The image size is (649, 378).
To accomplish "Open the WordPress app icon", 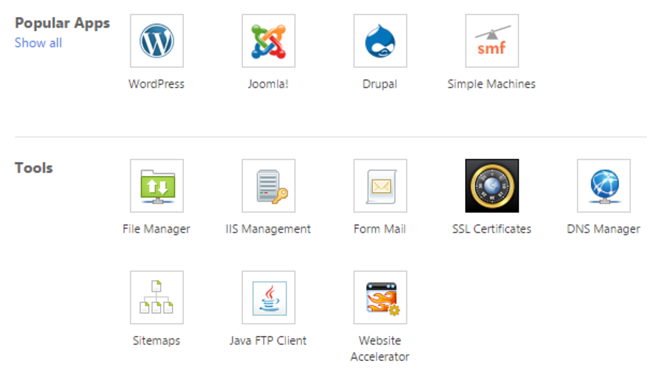I will click(x=156, y=41).
